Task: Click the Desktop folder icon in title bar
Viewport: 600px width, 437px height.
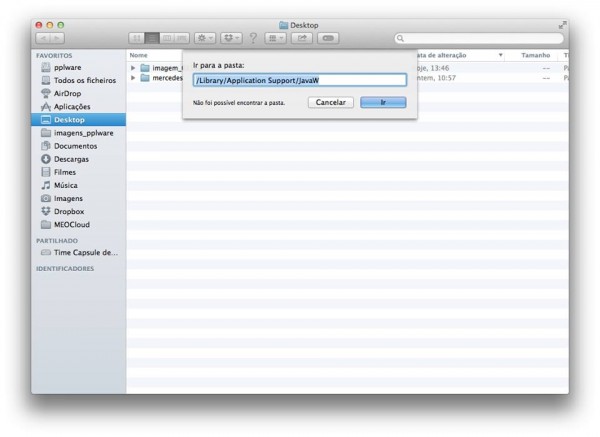Action: point(283,25)
